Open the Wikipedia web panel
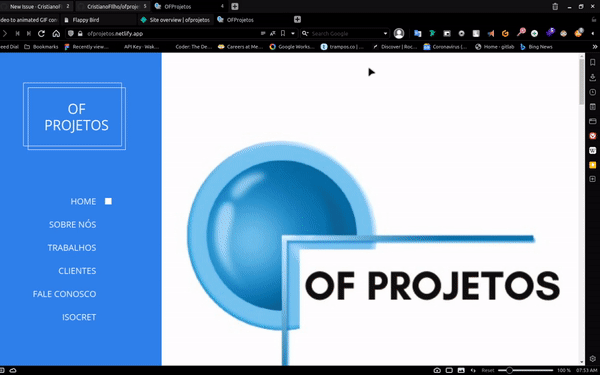600x375 pixels. pyautogui.click(x=592, y=150)
